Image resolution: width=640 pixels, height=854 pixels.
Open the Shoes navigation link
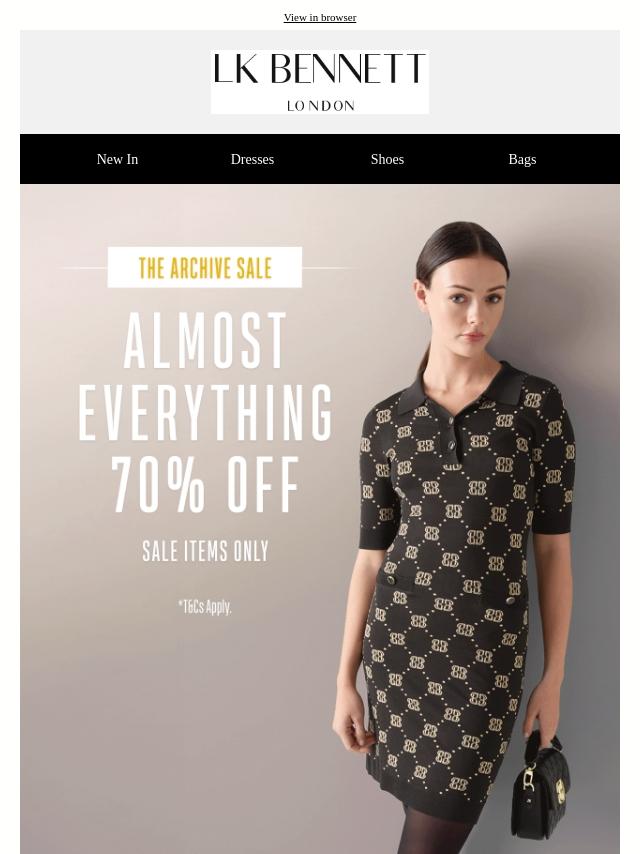[387, 159]
